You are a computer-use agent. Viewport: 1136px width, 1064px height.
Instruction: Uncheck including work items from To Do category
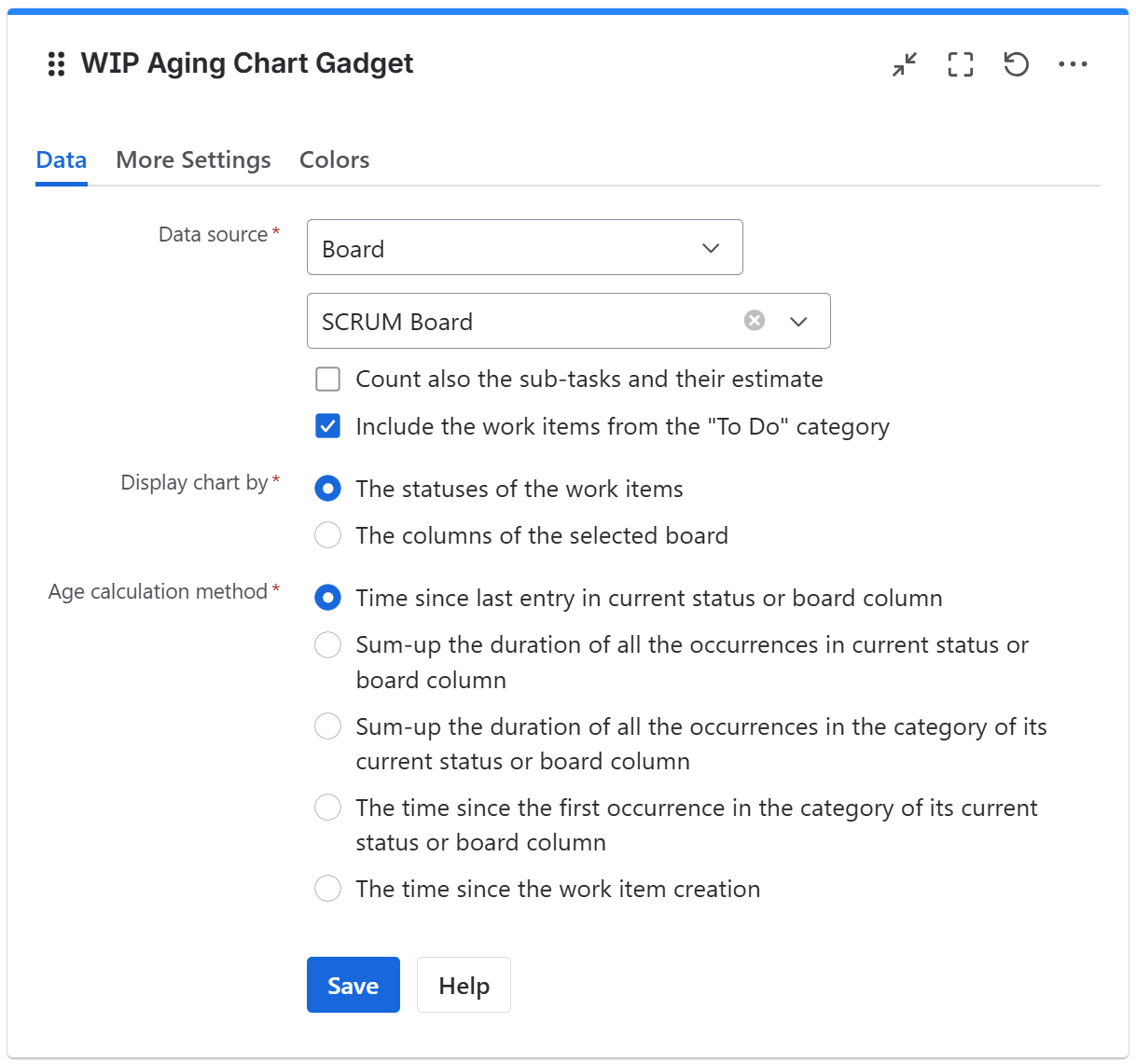(x=327, y=426)
